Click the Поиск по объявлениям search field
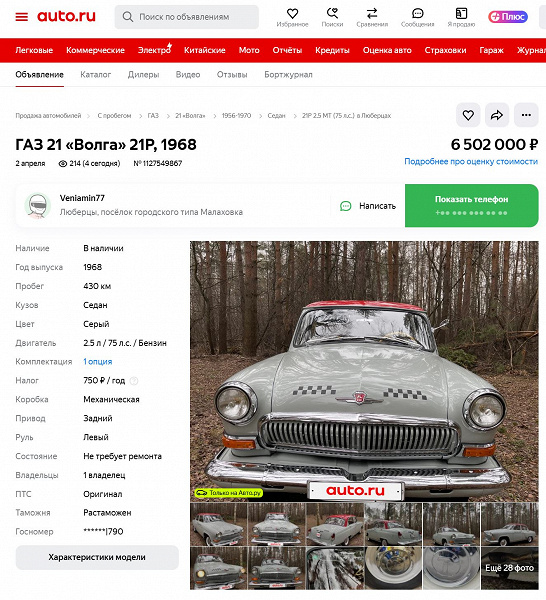Viewport: 546px width, 600px height. tap(187, 17)
